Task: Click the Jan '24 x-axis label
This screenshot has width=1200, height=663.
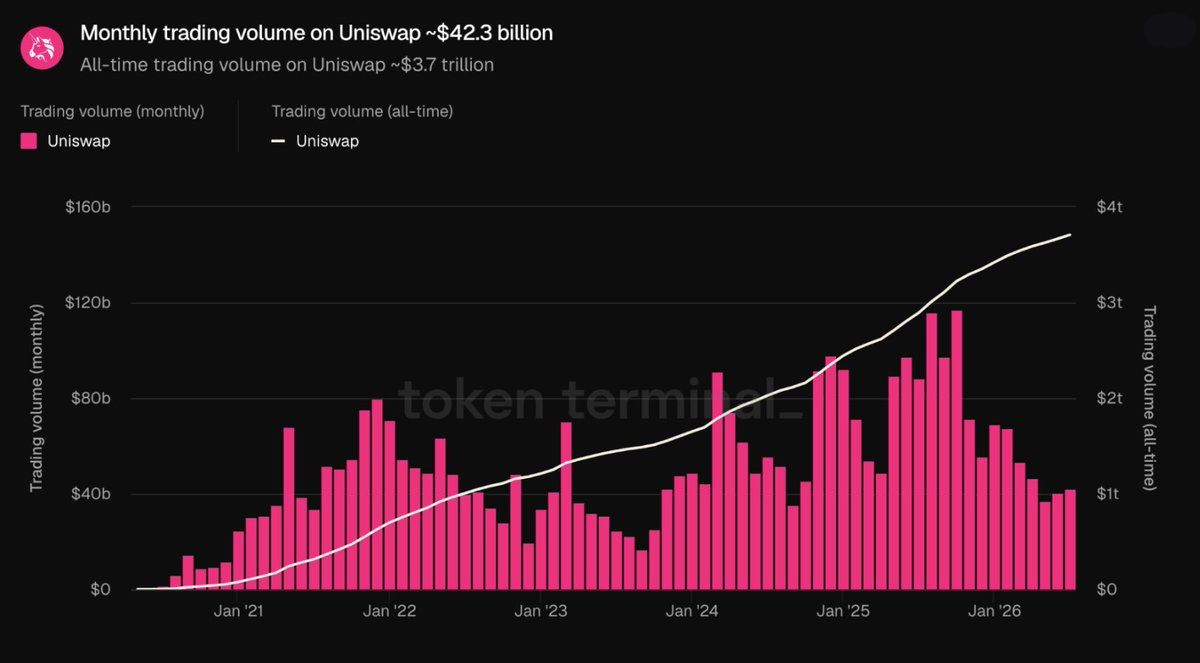Action: pyautogui.click(x=692, y=610)
